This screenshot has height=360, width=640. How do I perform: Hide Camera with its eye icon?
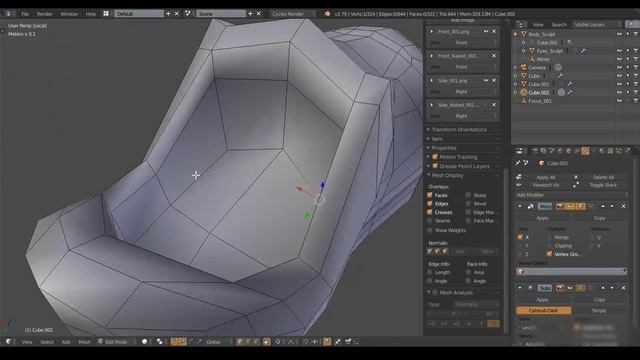620,67
